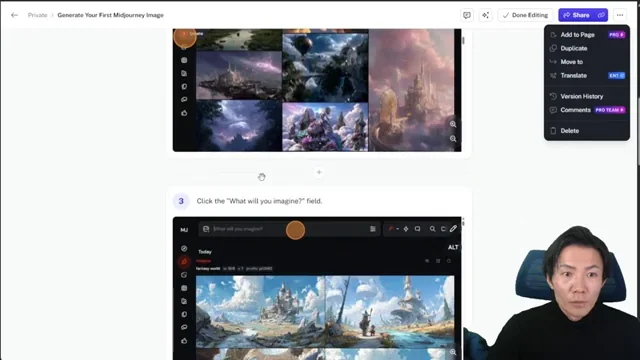The height and width of the screenshot is (360, 640).
Task: Click the search magnifier in step 3 screenshot toolbar
Action: pyautogui.click(x=432, y=229)
